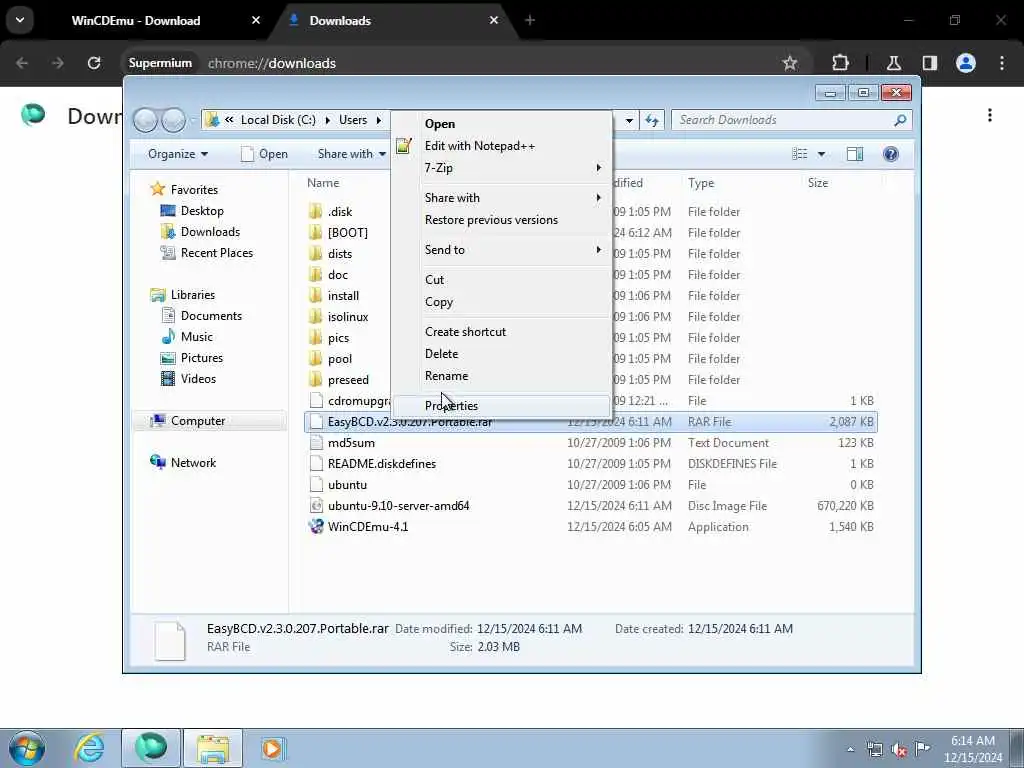Click the Open toolbar button in Explorer

(x=264, y=153)
